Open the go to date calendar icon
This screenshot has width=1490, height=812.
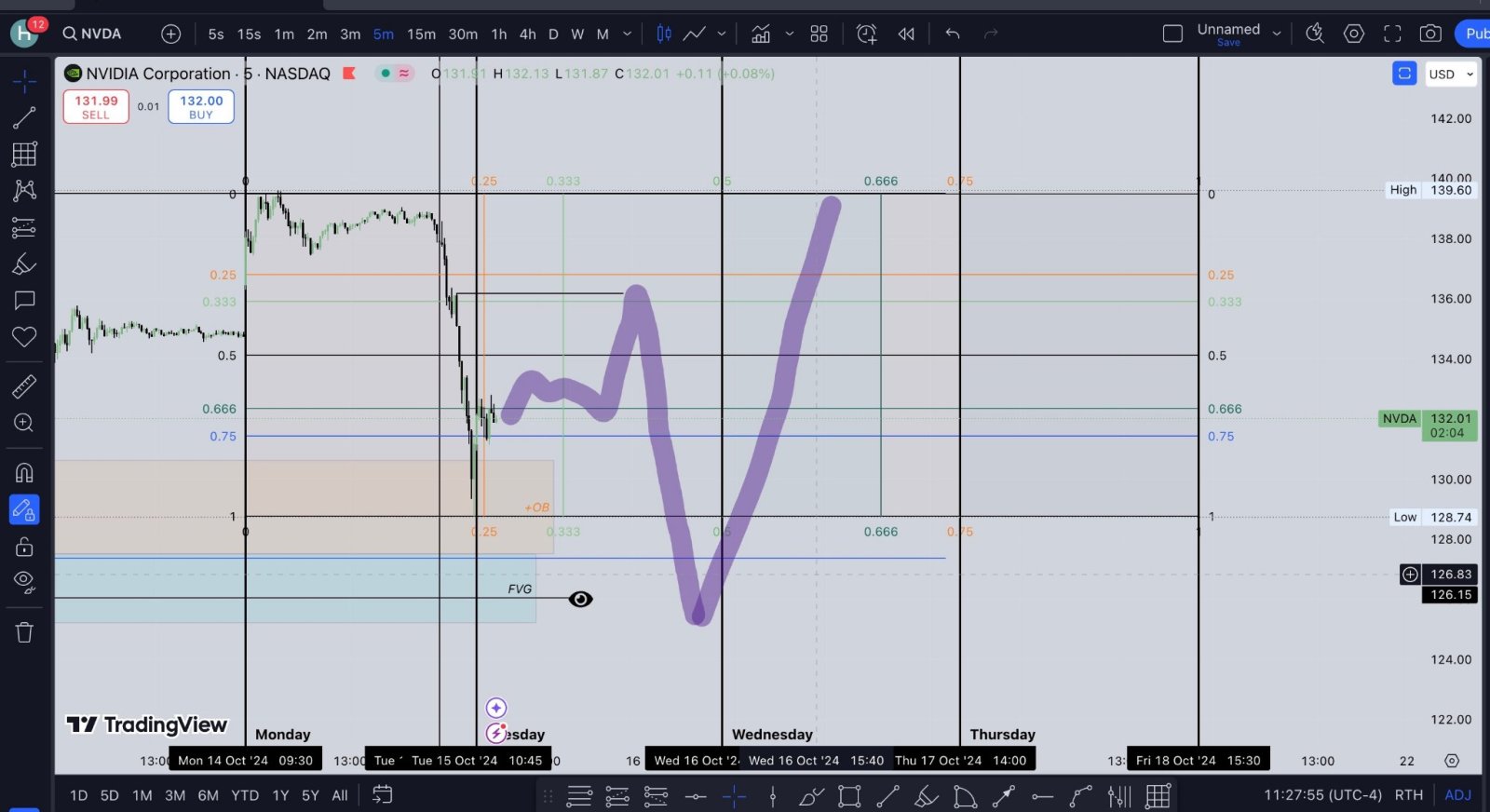(383, 794)
